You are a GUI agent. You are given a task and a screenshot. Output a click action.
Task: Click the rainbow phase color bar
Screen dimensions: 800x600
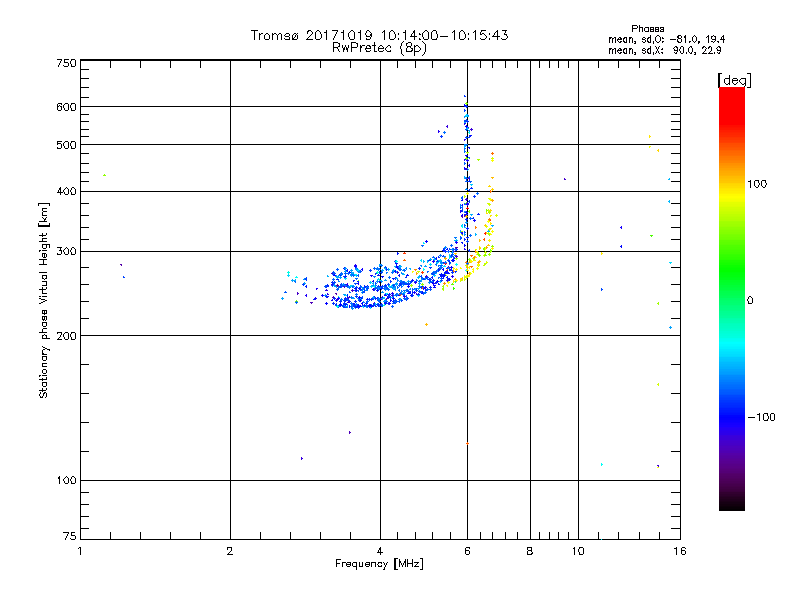tap(732, 298)
